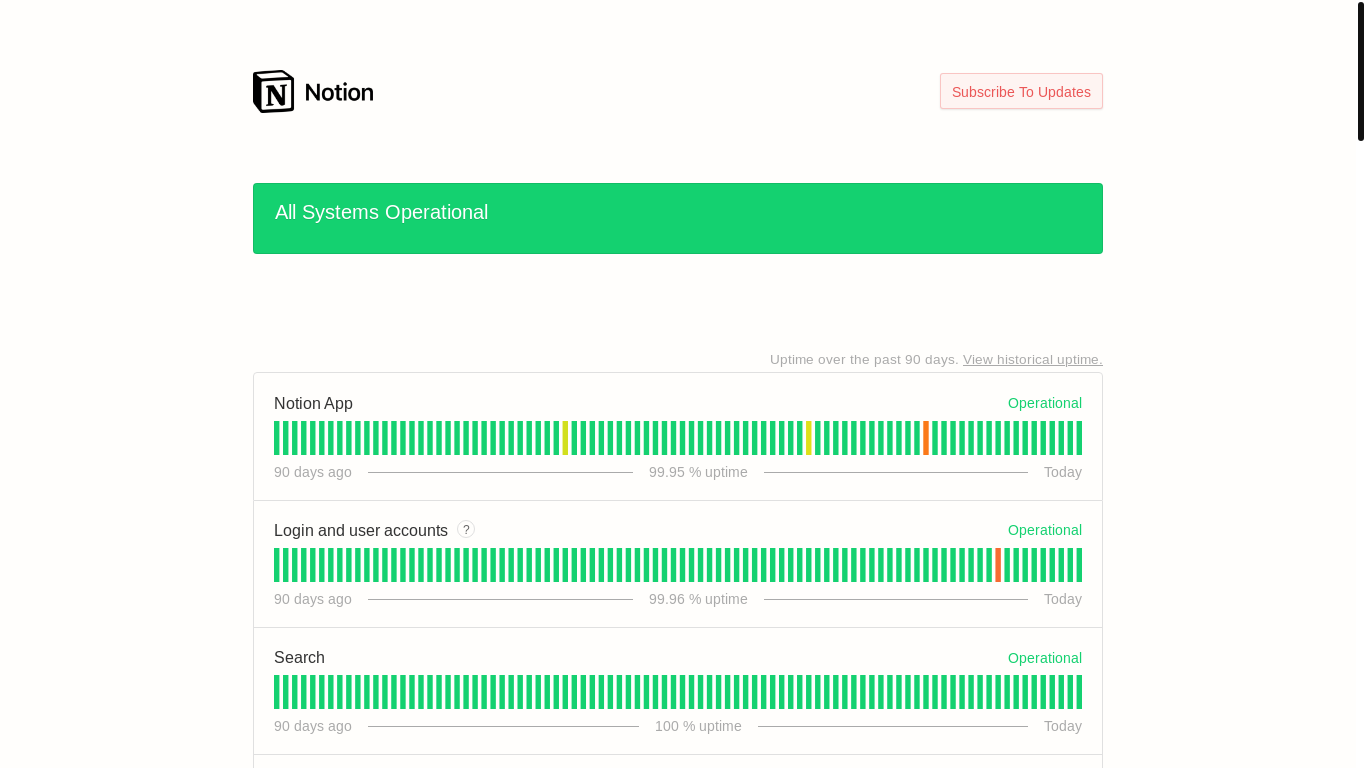Click the first green bar in Notion App row
The width and height of the screenshot is (1366, 768).
point(277,438)
